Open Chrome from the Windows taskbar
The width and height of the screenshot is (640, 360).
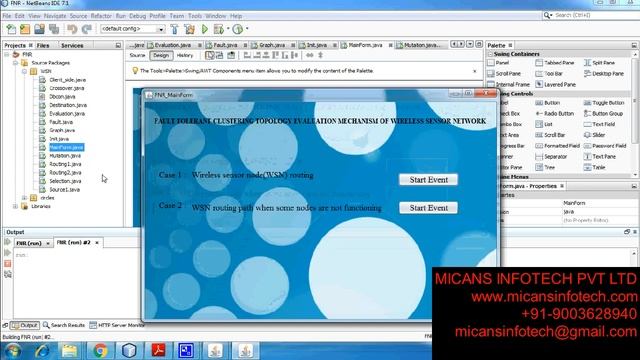100,351
